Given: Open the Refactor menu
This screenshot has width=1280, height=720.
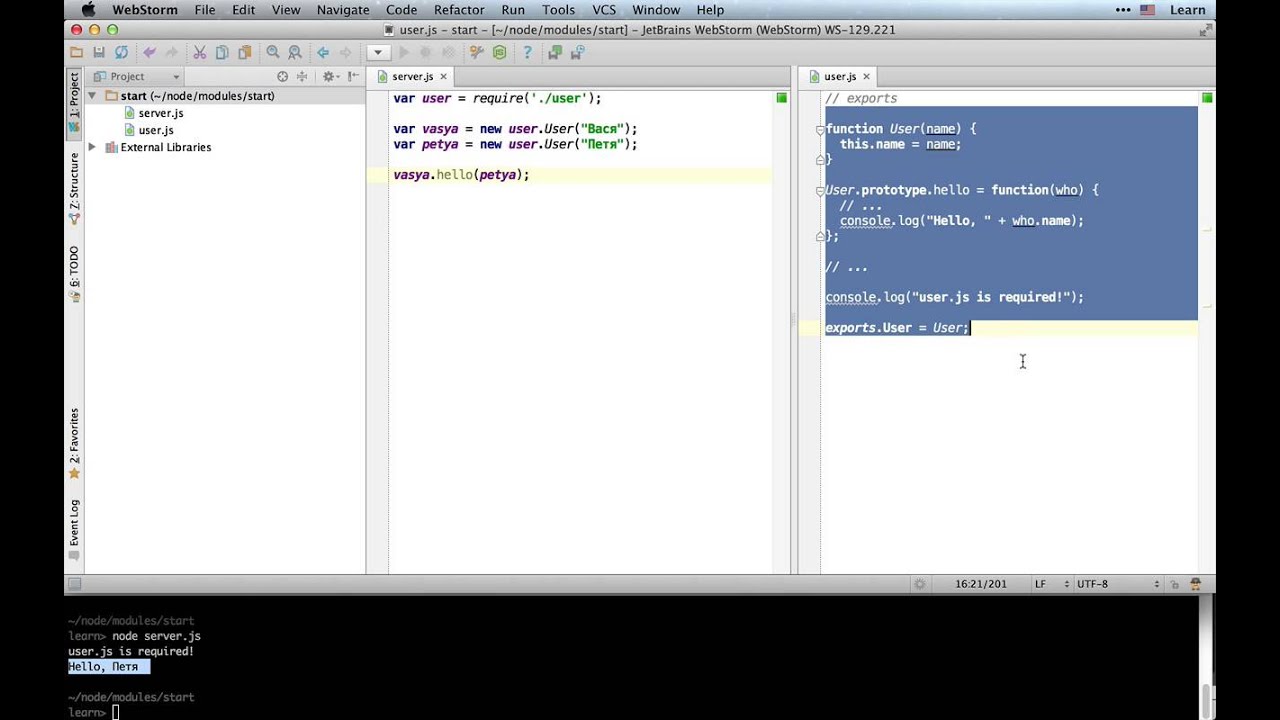Looking at the screenshot, I should (459, 10).
